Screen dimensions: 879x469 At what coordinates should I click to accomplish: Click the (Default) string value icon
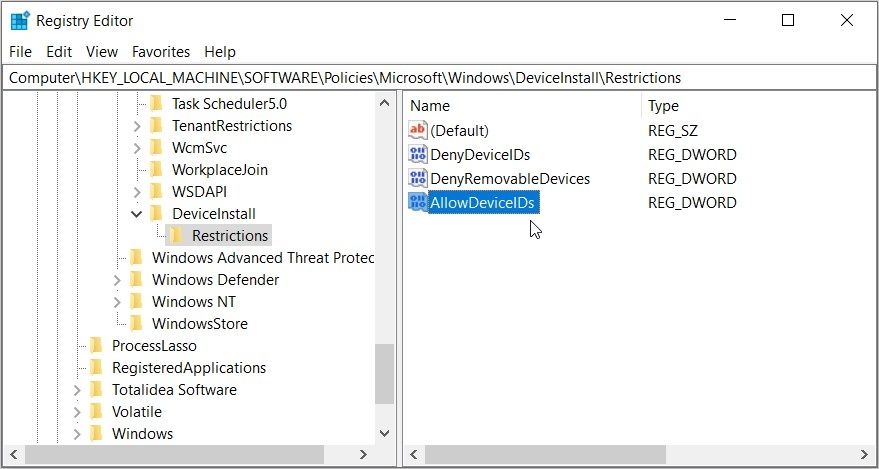[x=418, y=130]
